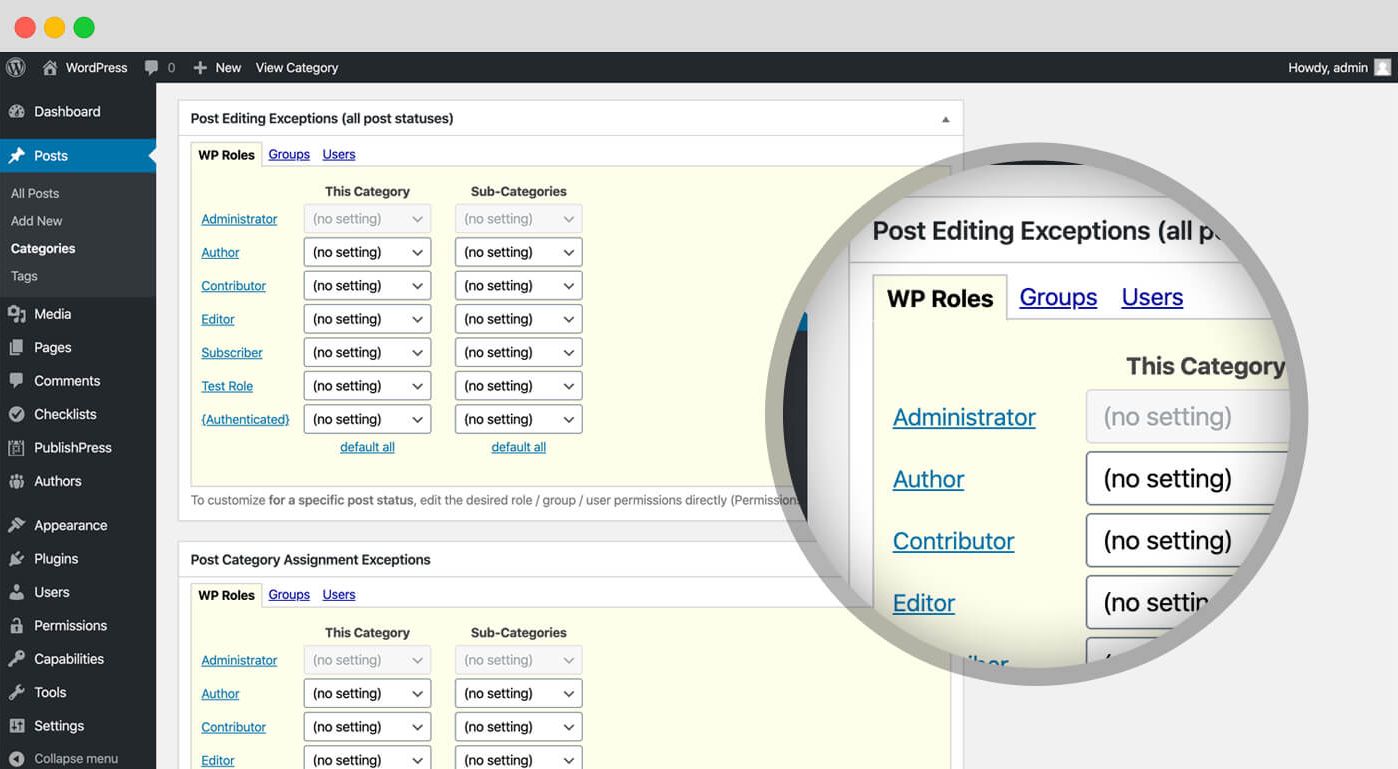Open the Test Role link
1398x769 pixels.
coord(227,386)
